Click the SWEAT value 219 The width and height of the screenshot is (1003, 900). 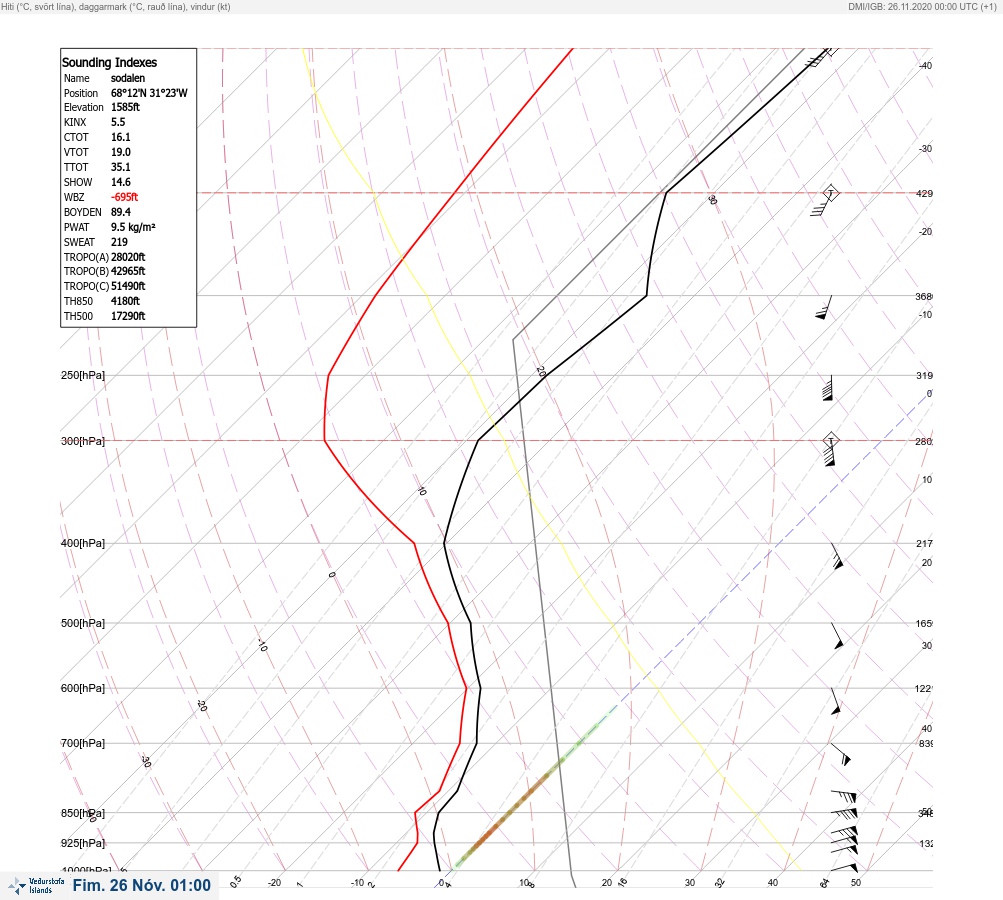[119, 242]
